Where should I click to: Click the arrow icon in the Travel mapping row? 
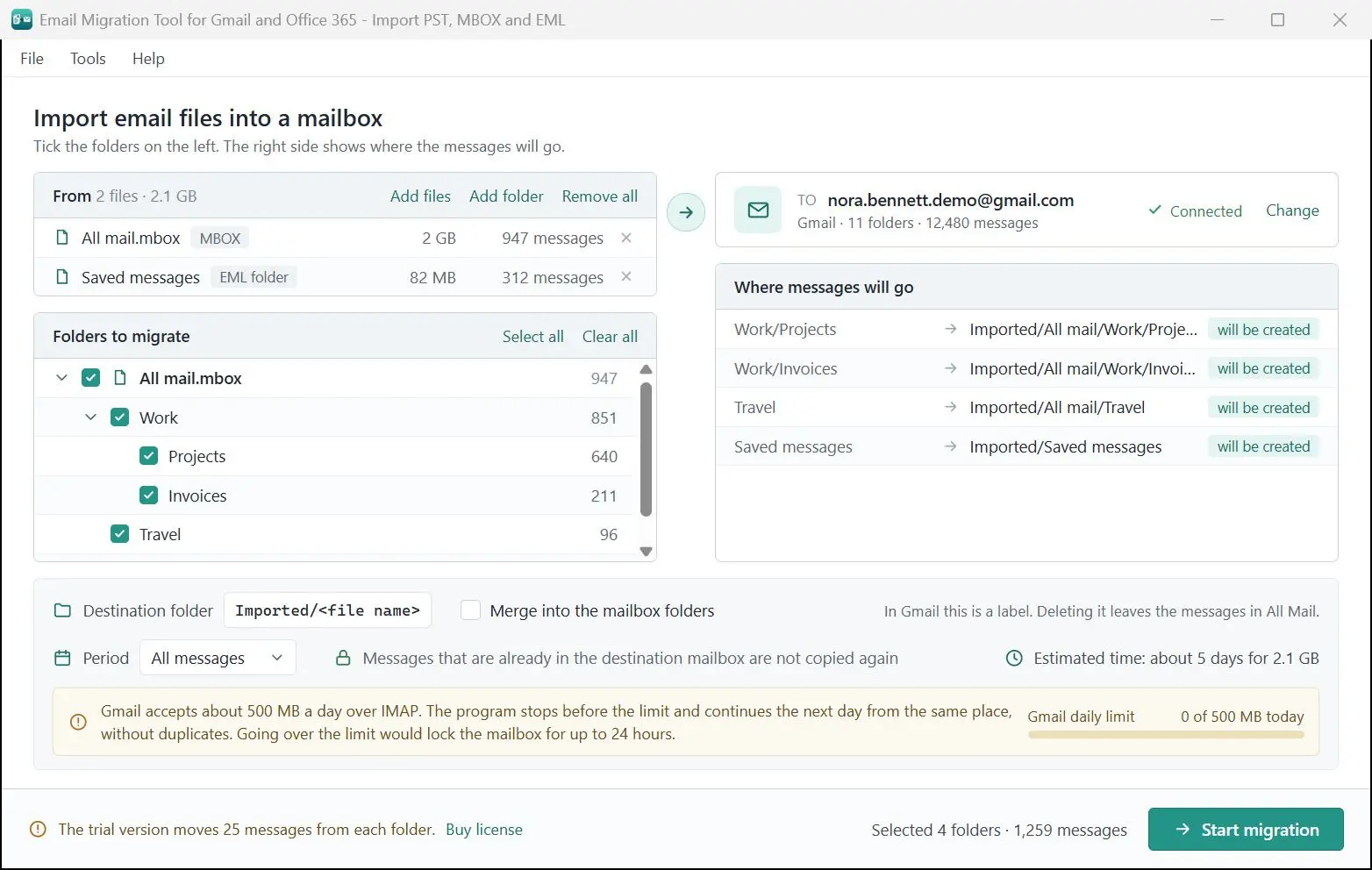click(x=950, y=407)
